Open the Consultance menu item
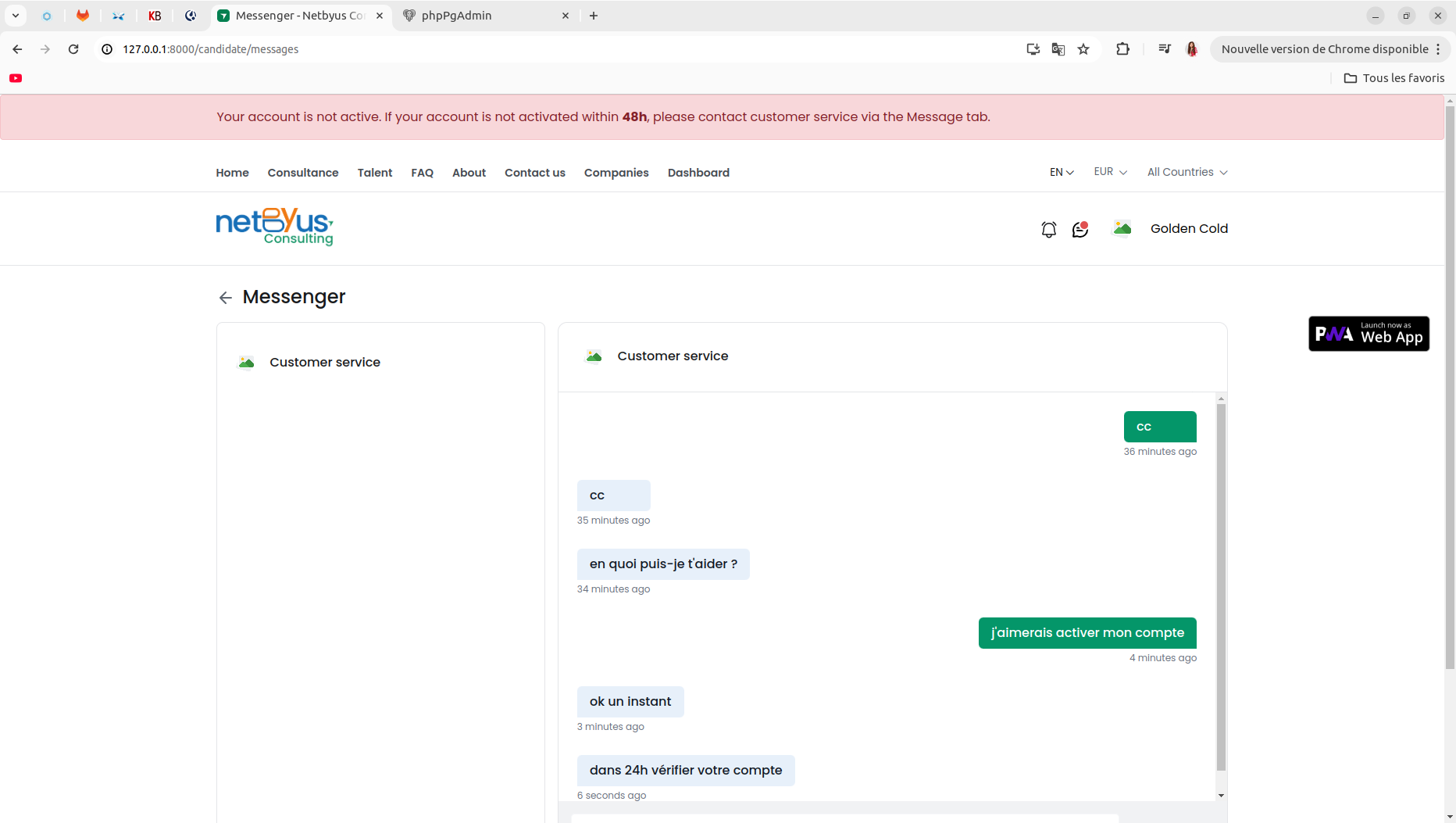The width and height of the screenshot is (1456, 823). click(303, 173)
